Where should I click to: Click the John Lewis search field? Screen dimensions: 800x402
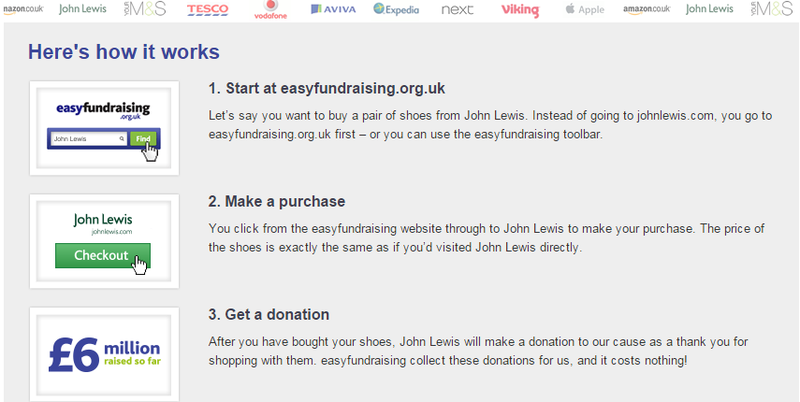pos(85,139)
